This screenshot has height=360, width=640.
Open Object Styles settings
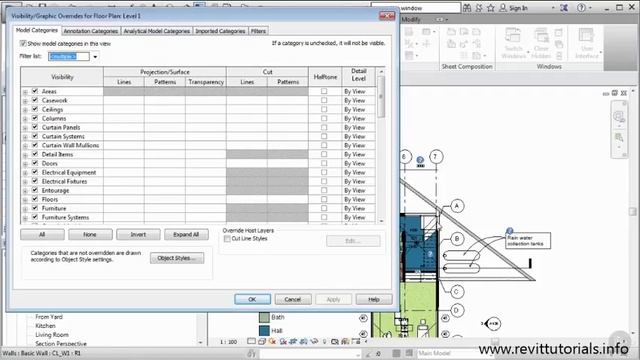click(x=177, y=258)
